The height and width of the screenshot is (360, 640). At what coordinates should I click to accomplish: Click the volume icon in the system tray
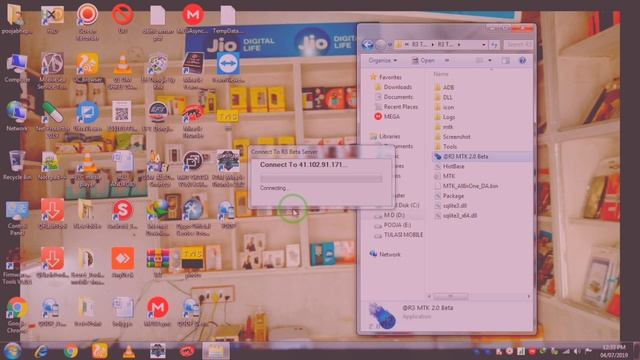click(x=577, y=351)
